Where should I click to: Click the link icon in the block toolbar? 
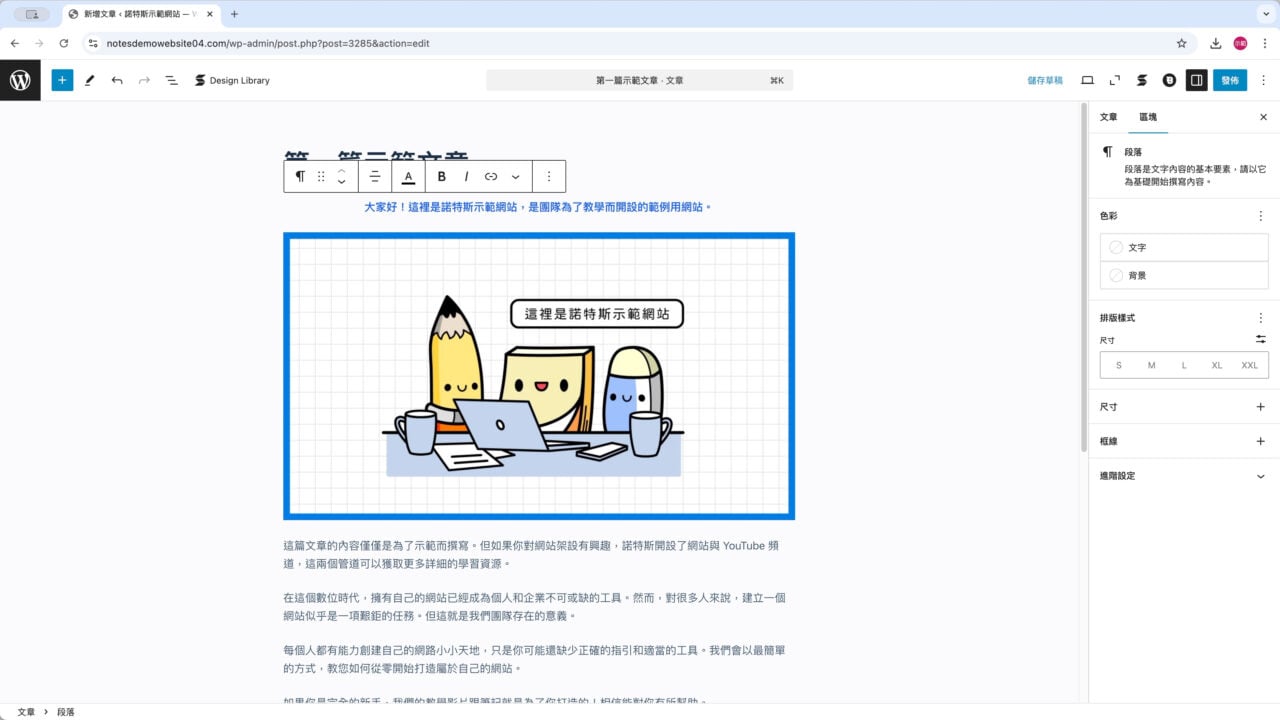tap(490, 176)
